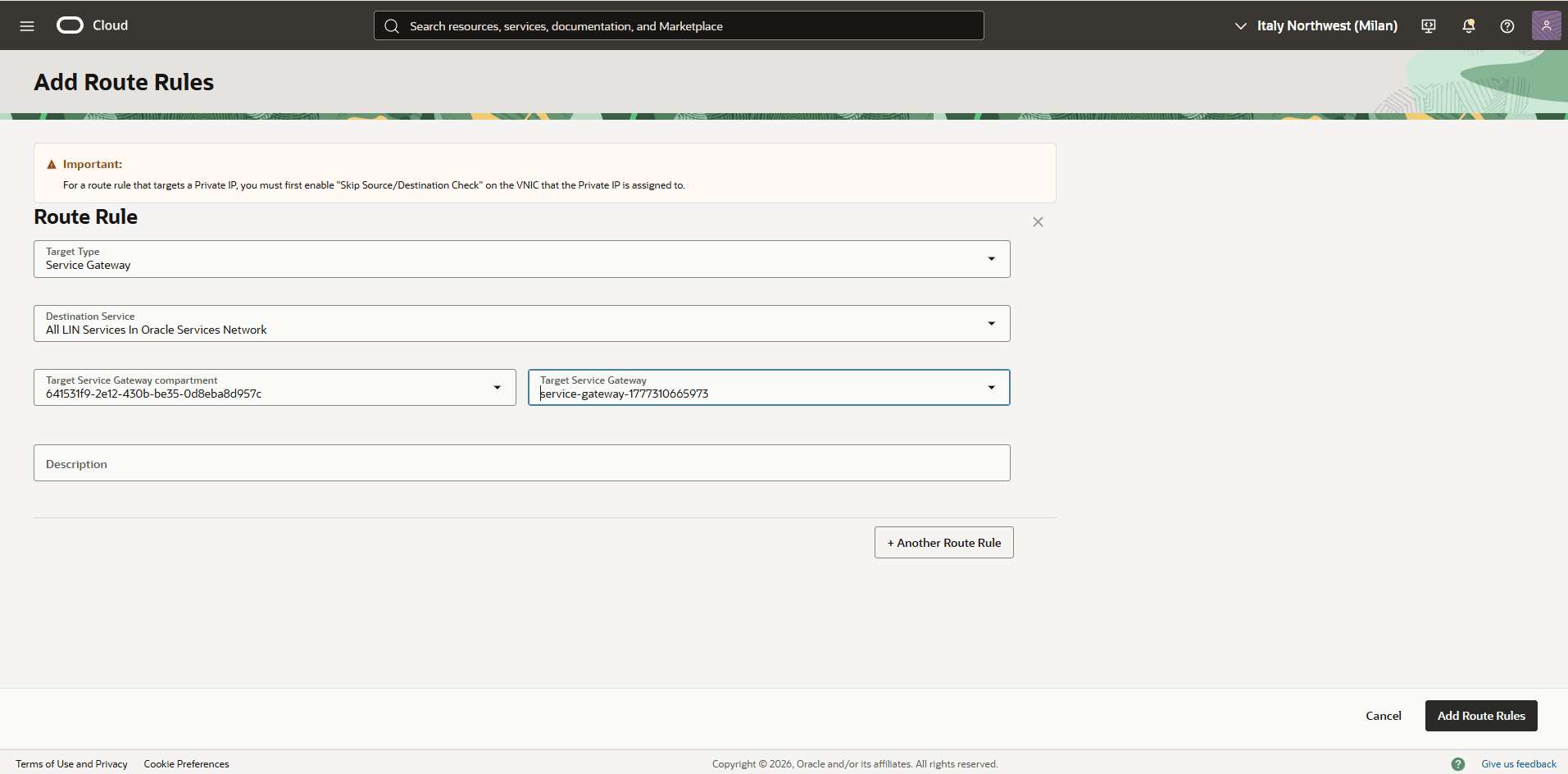Click the Add Route Rules page title
This screenshot has height=774, width=1568.
click(x=124, y=82)
